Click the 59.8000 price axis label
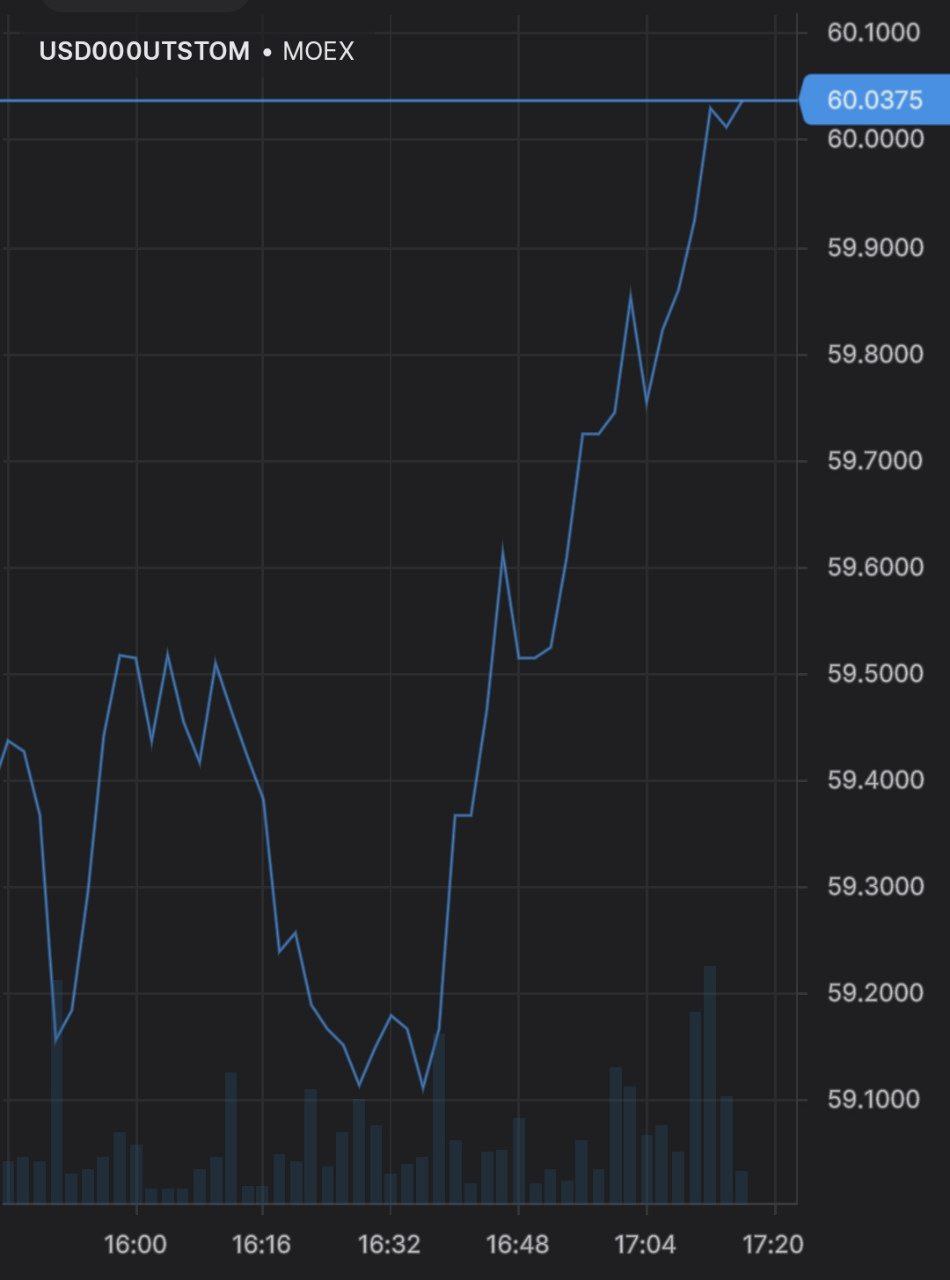This screenshot has width=950, height=1280. pyautogui.click(x=874, y=354)
